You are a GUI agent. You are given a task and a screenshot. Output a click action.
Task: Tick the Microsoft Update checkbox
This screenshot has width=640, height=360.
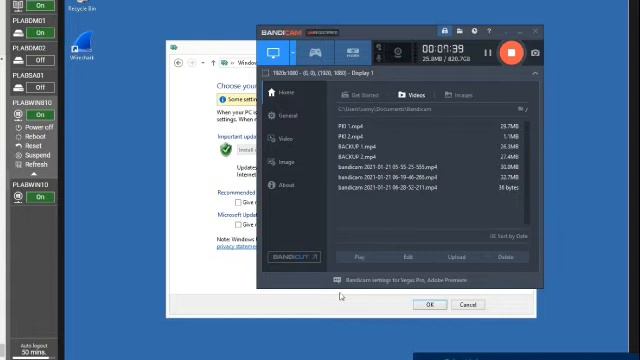click(x=238, y=225)
